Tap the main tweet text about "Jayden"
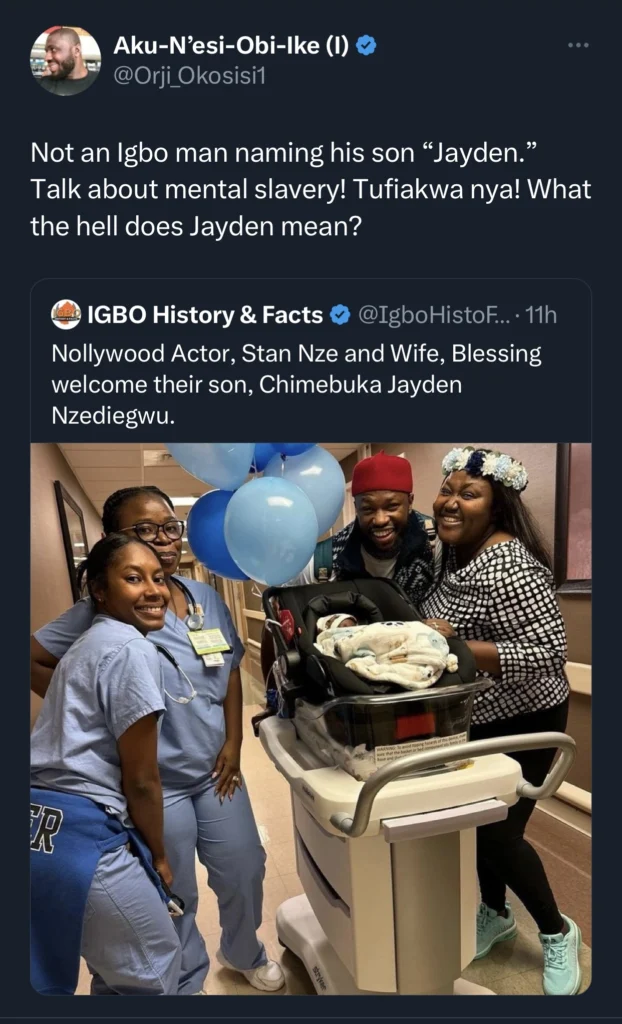622x1024 pixels. [x=311, y=191]
